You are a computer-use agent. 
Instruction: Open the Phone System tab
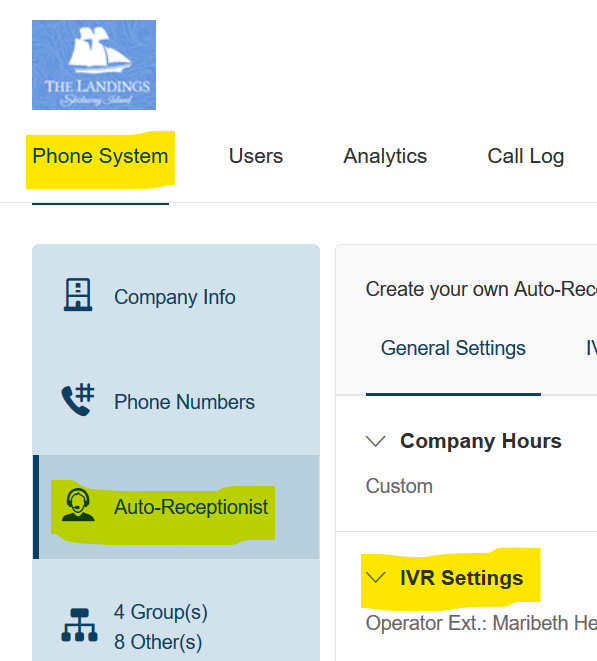[100, 156]
